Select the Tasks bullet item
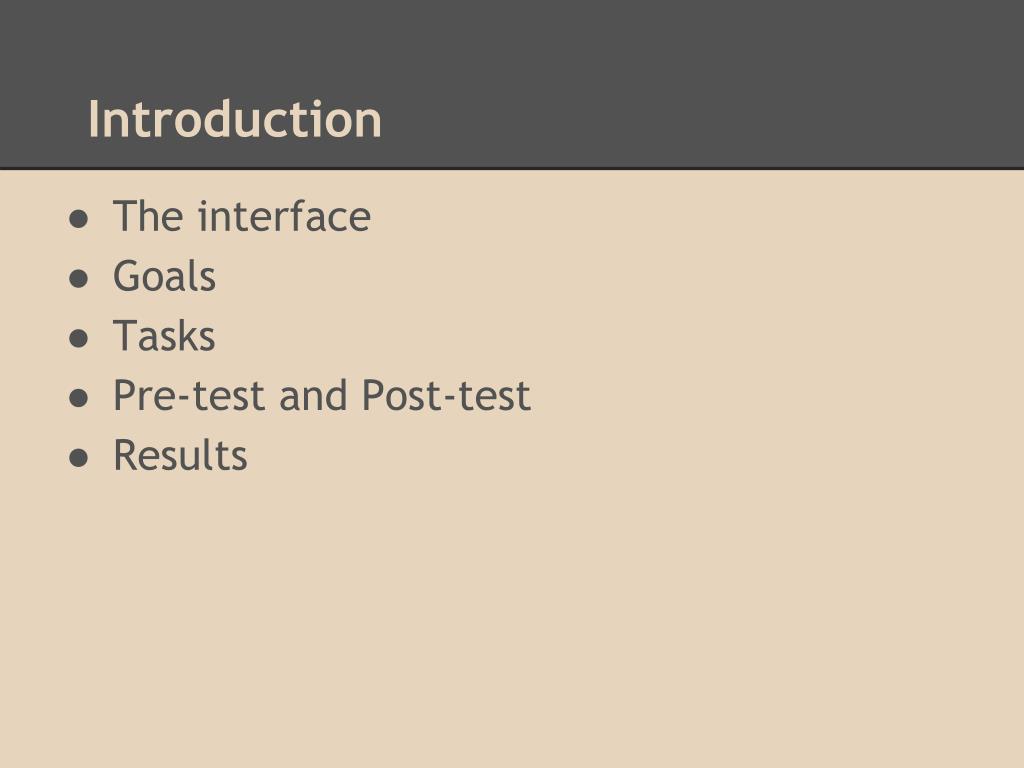Screen dimensions: 1024x768 (164, 336)
